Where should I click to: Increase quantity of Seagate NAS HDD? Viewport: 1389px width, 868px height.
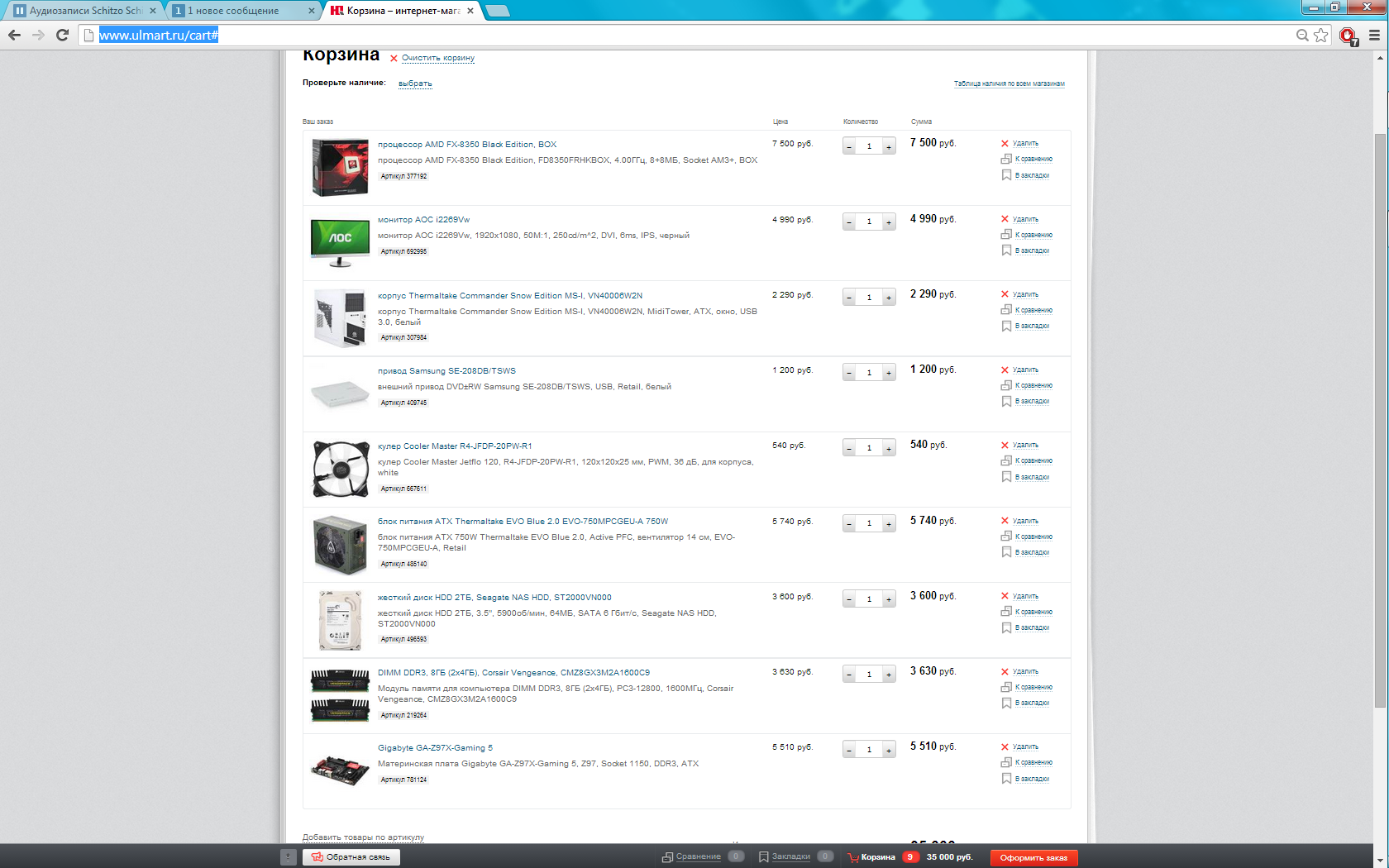889,599
